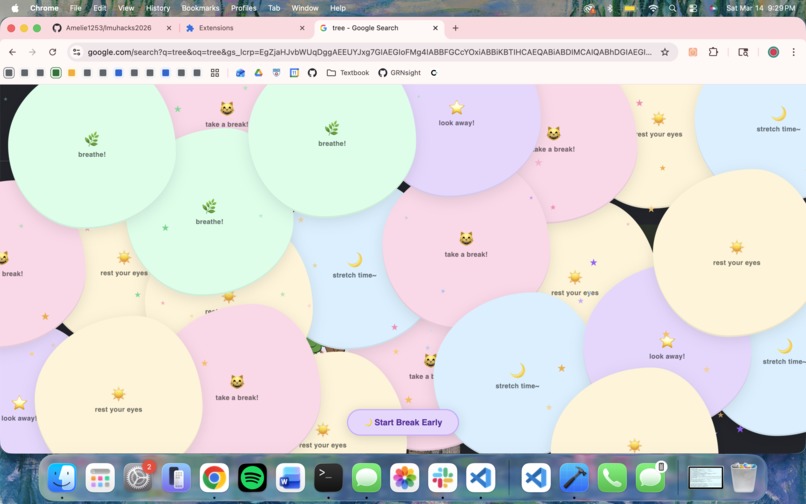Open Photos from the dock
806x504 pixels.
[405, 478]
